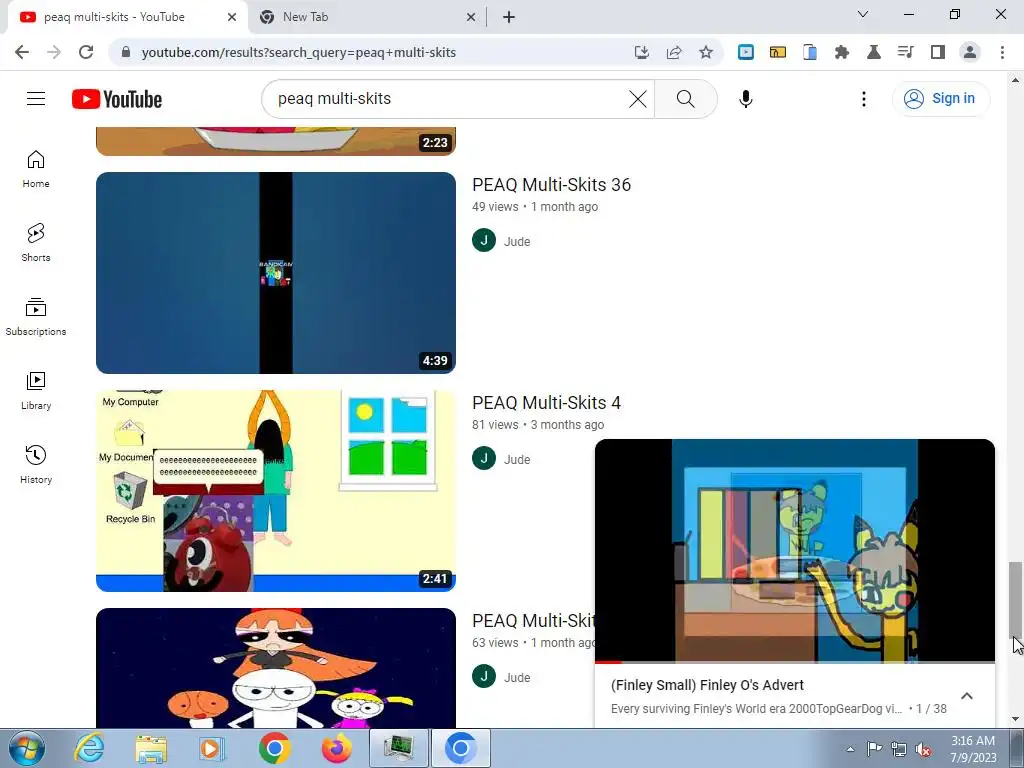
Task: Open the Windows Start menu orb
Action: pos(27,748)
